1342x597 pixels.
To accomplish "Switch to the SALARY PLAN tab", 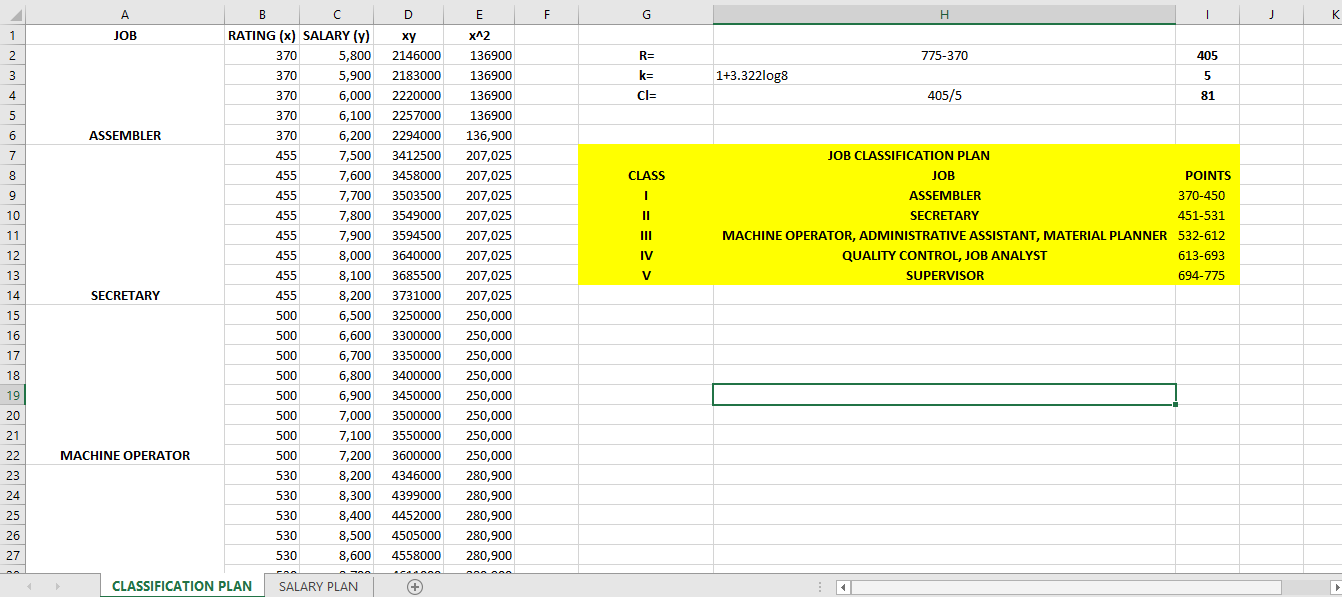I will [318, 586].
